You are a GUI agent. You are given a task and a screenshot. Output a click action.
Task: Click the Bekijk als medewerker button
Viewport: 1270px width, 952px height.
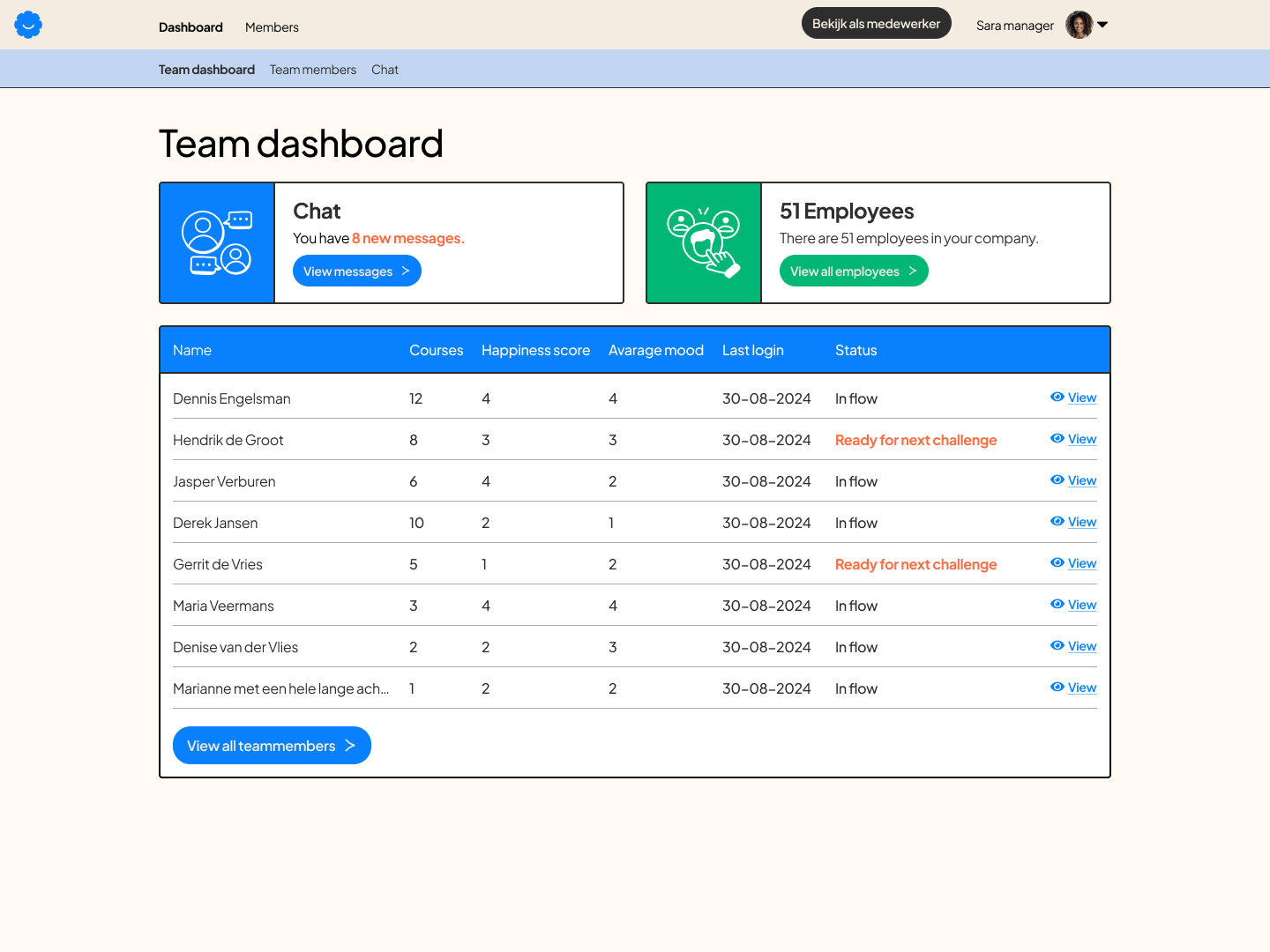point(877,24)
